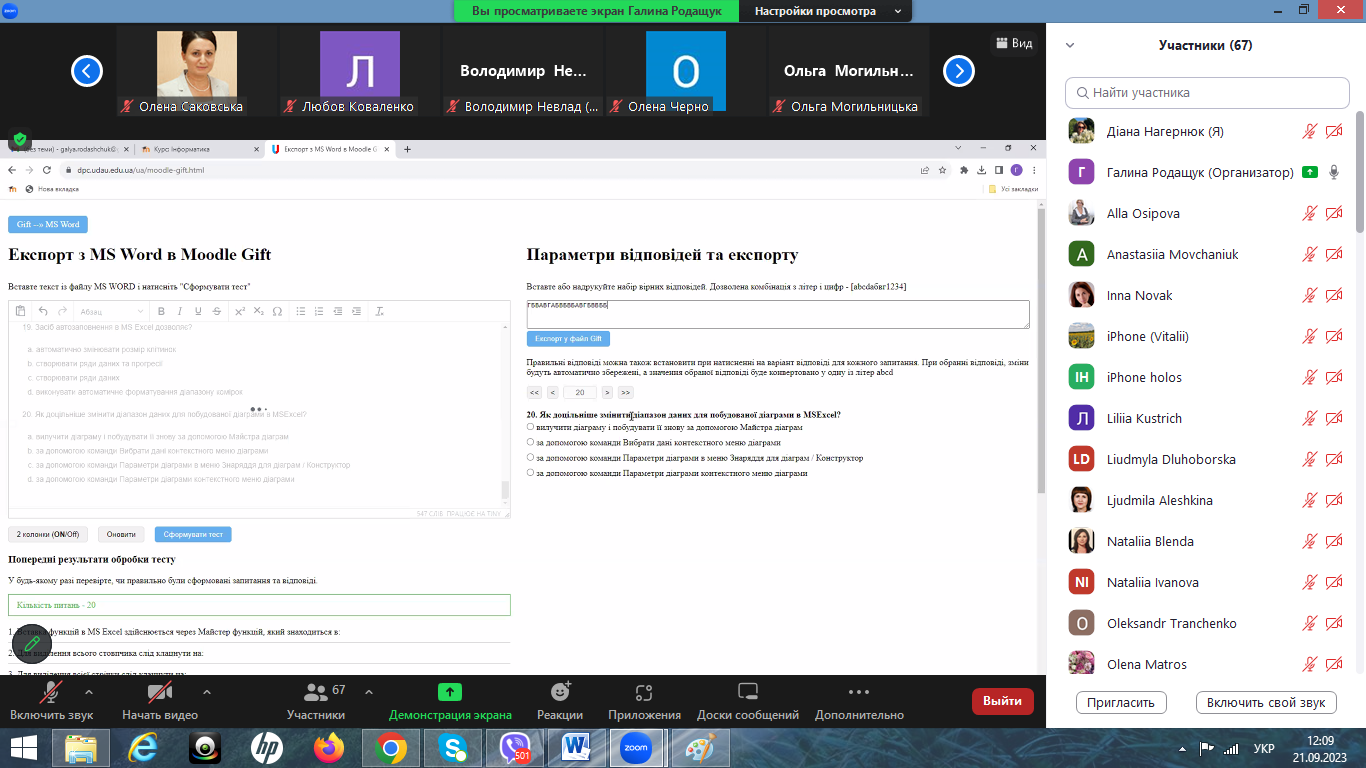Click "Експорт у файл Gift" button

pyautogui.click(x=568, y=339)
